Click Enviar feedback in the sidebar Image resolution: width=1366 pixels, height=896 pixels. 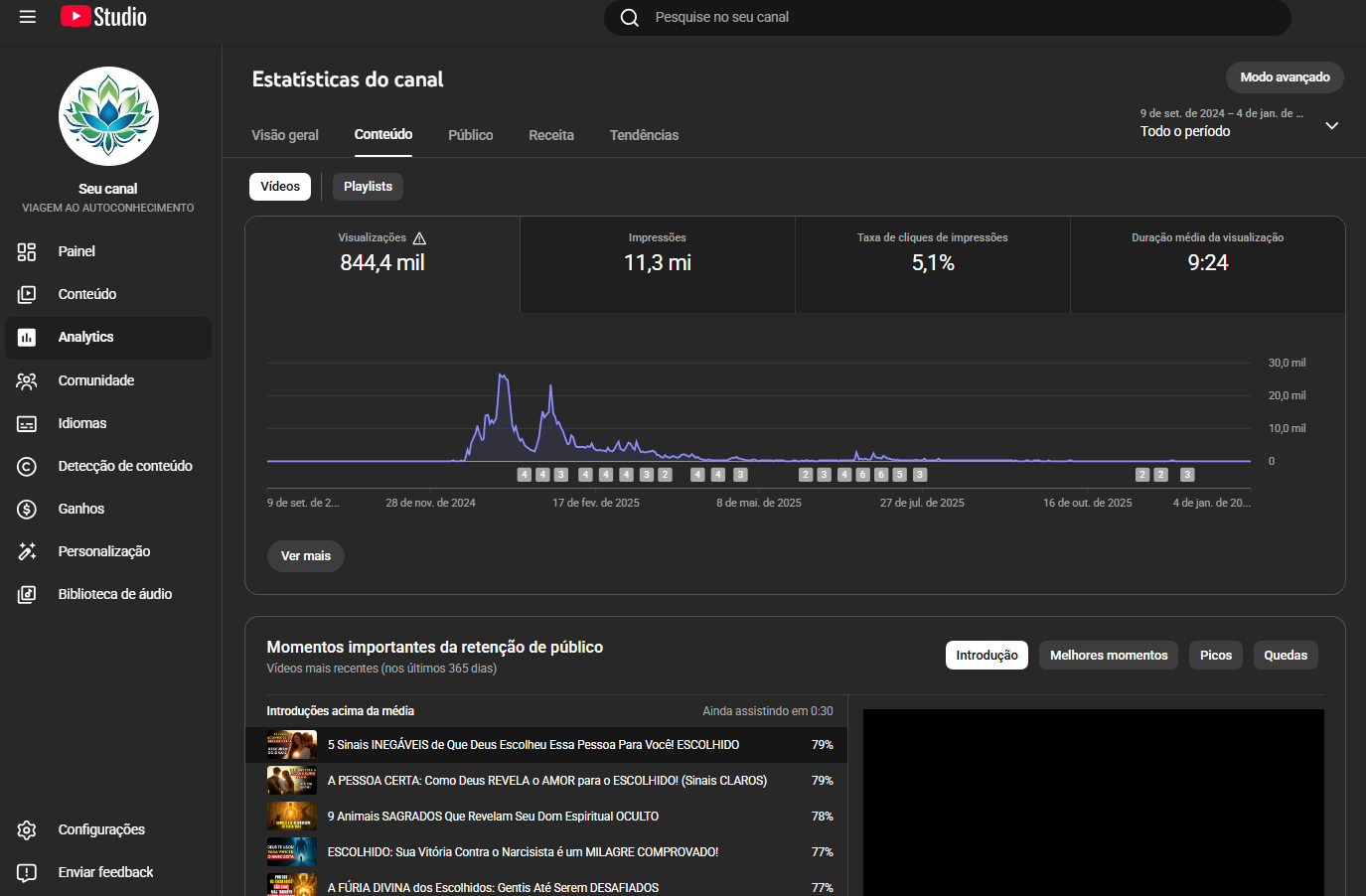tap(108, 872)
